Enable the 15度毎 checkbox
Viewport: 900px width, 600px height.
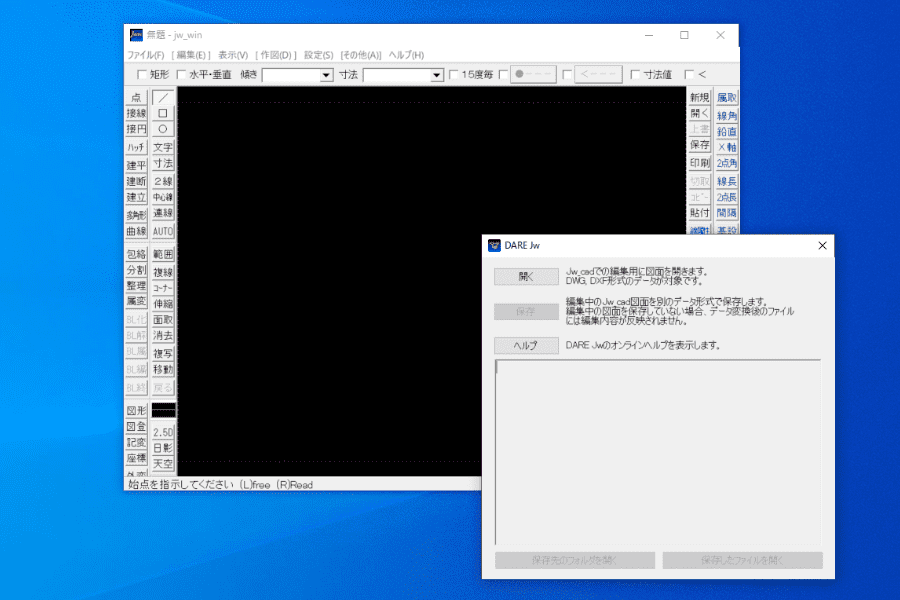point(453,75)
